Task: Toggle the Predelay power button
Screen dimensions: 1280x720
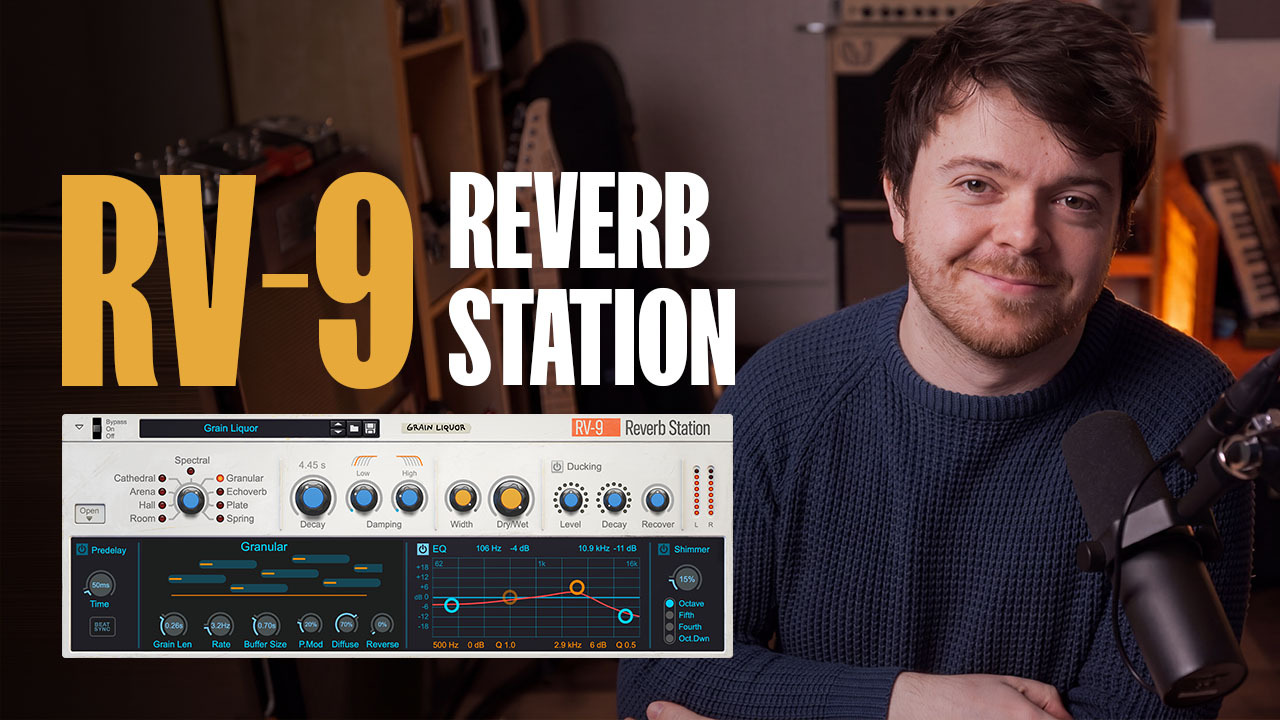Action: coord(81,549)
